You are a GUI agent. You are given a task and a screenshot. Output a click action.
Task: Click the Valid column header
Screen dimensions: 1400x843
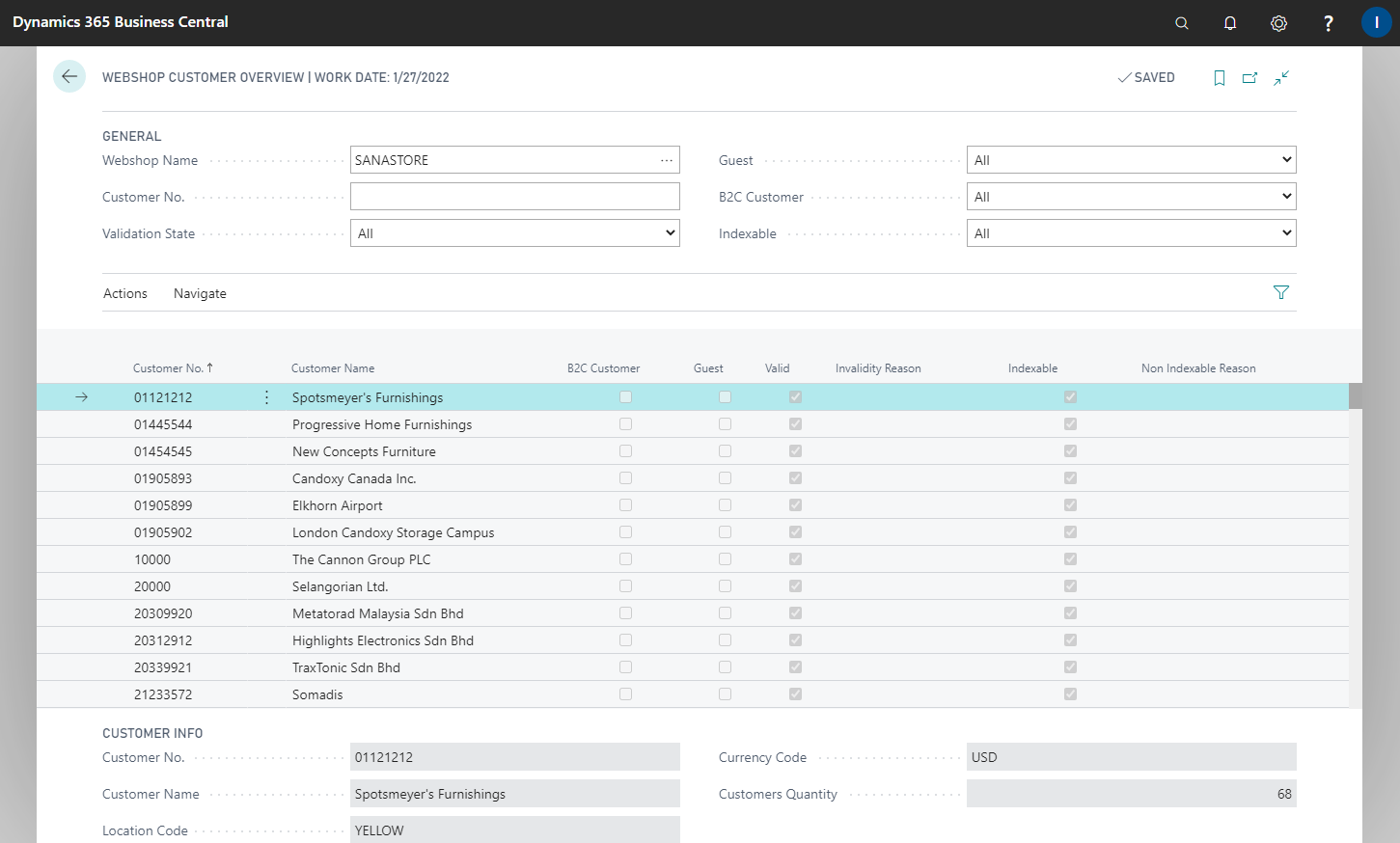[777, 368]
